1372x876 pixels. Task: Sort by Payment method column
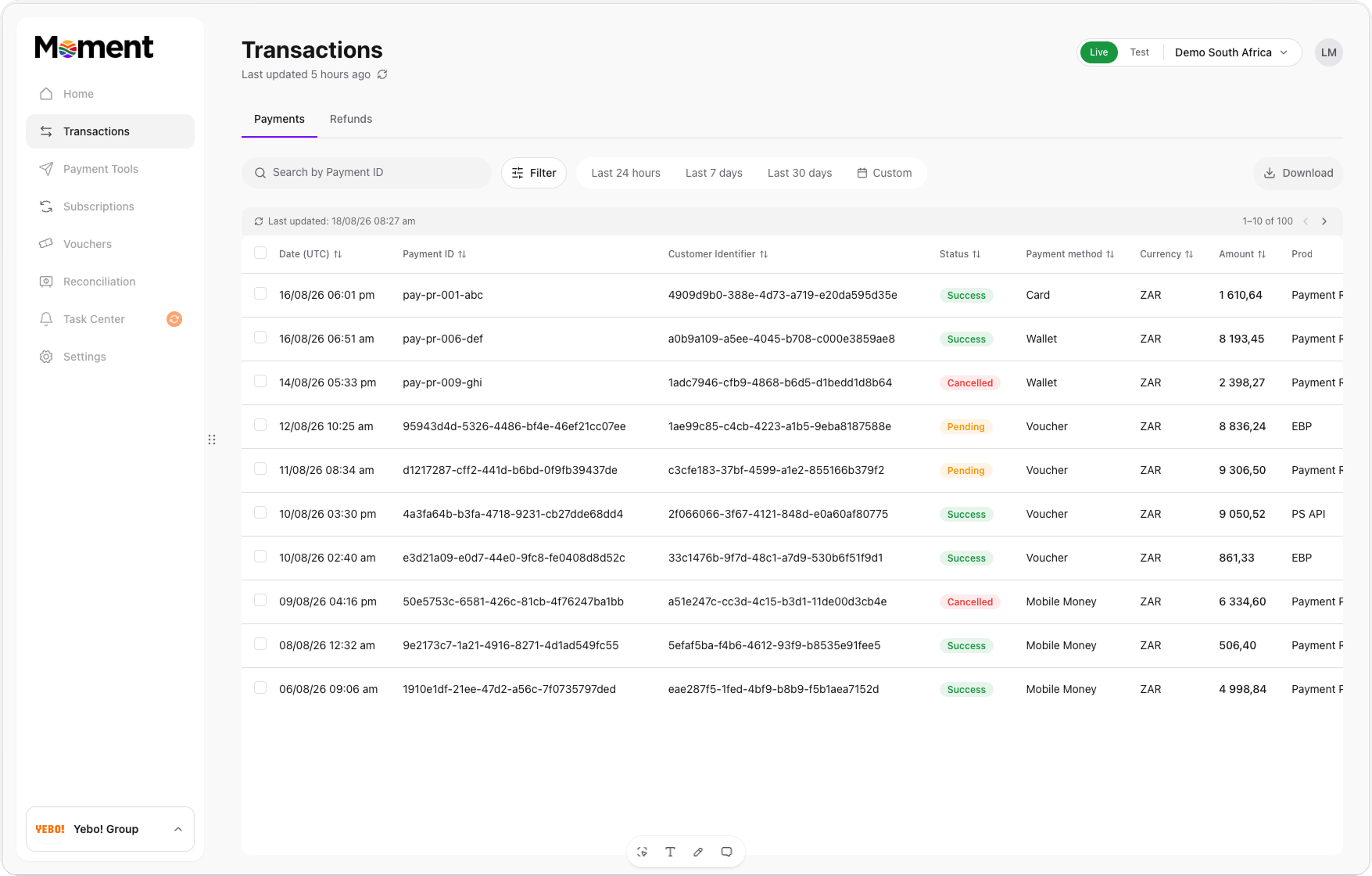(x=1110, y=254)
